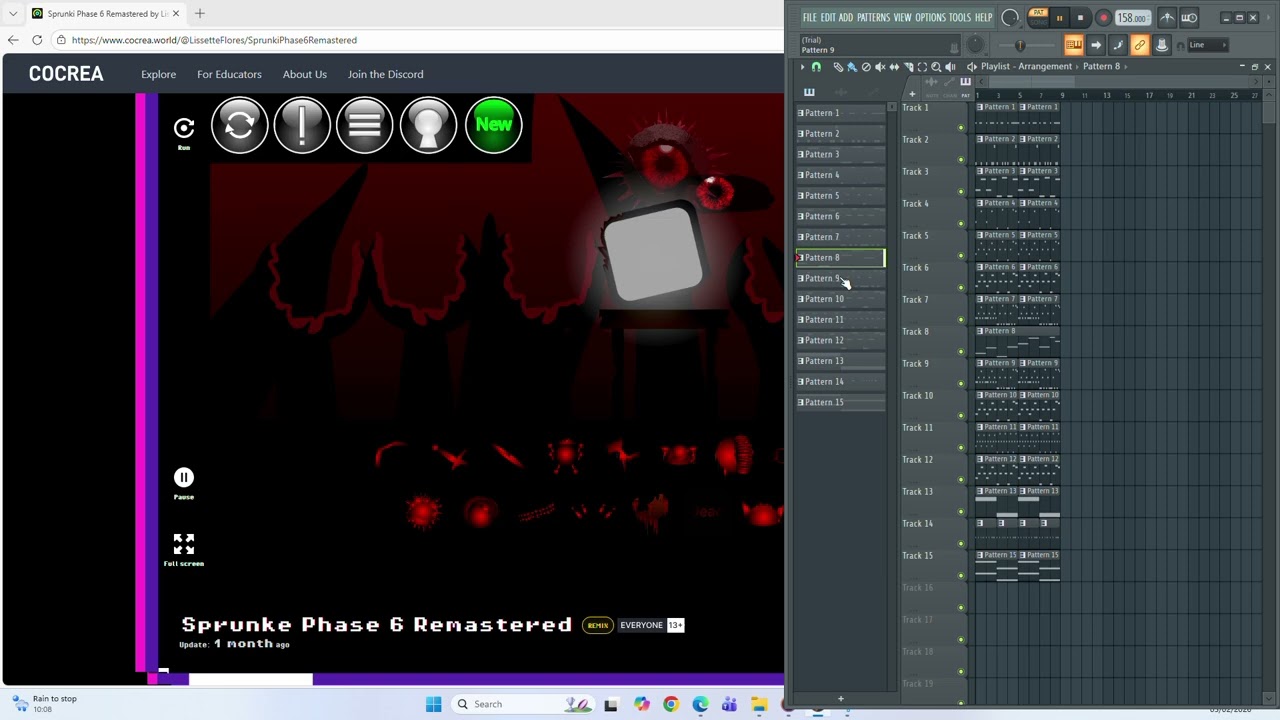Click the green New button in Sprunki game
The image size is (1280, 720).
click(493, 125)
